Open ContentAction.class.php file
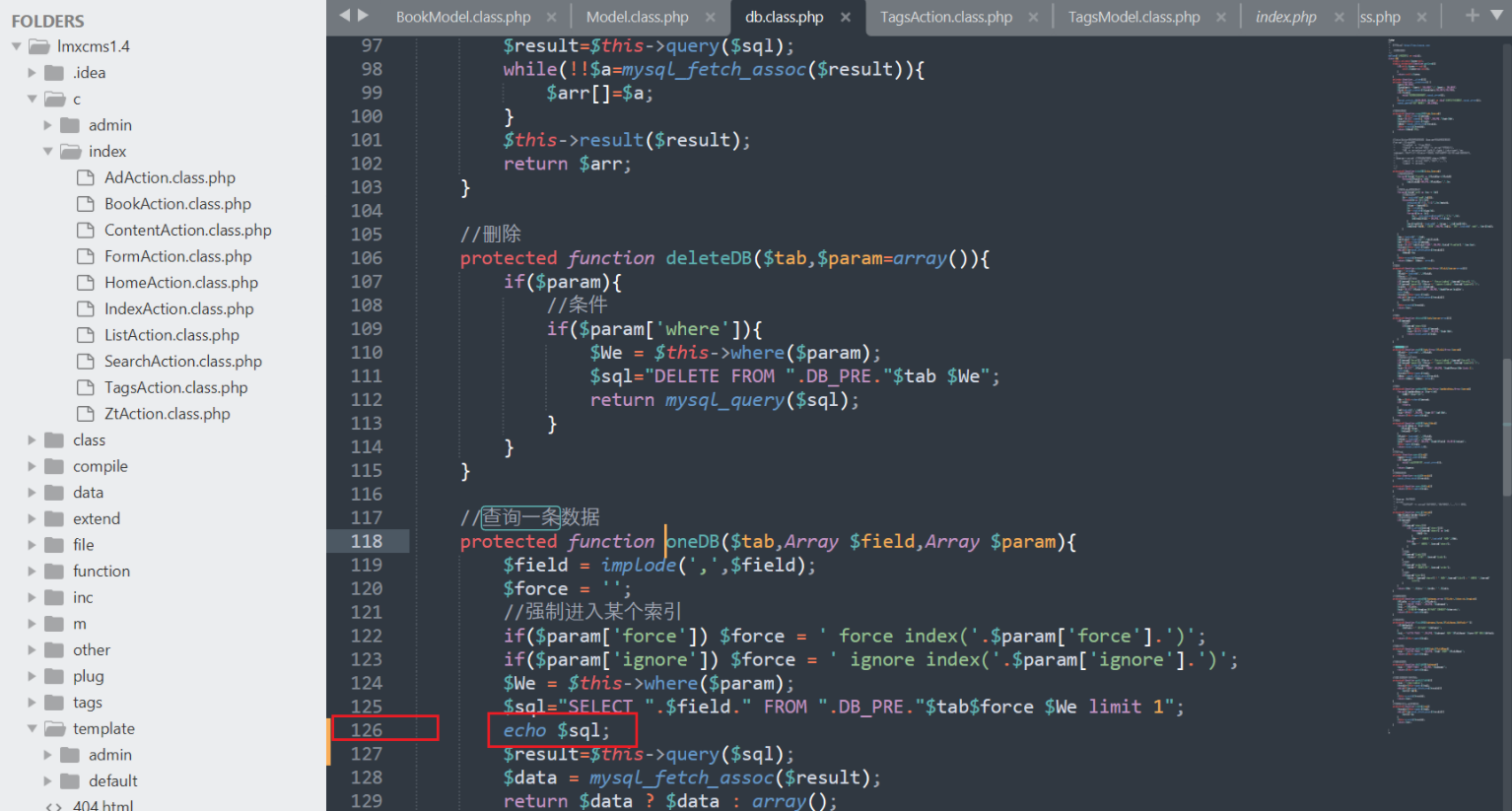Screen dimensions: 1512x811 pos(187,230)
